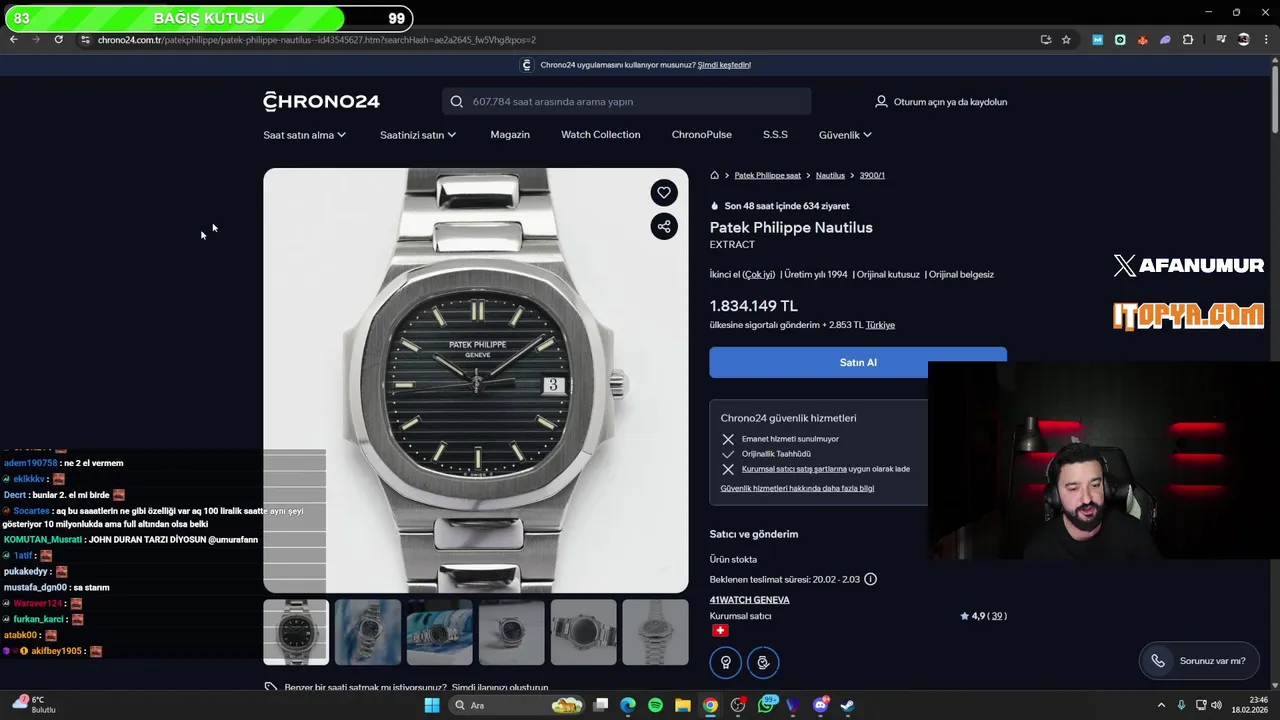Install the Chrono24 app from the address bar icon
Viewport: 1280px width, 720px height.
point(1046,39)
